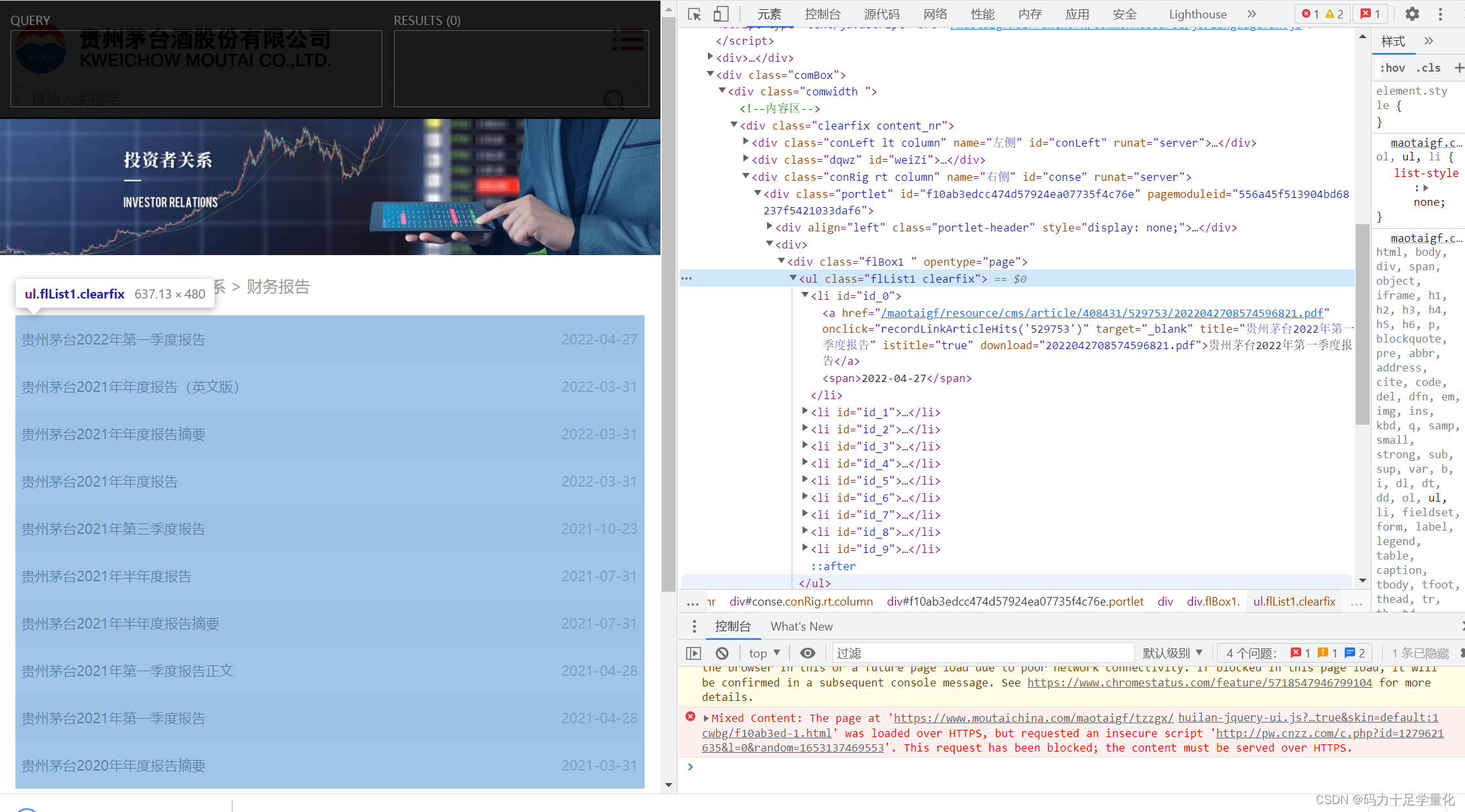Collapse the div class comBox node

coord(710,74)
